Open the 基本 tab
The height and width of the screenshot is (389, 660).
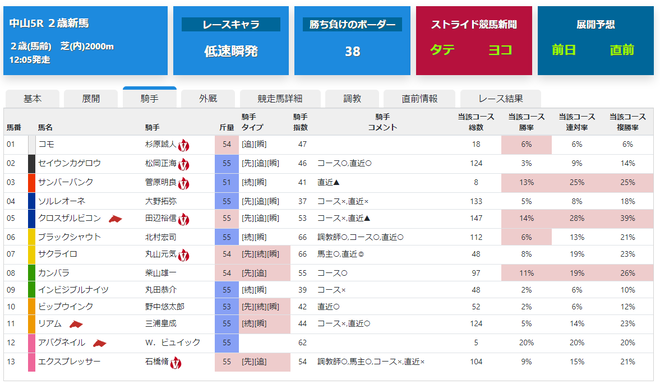pos(32,99)
